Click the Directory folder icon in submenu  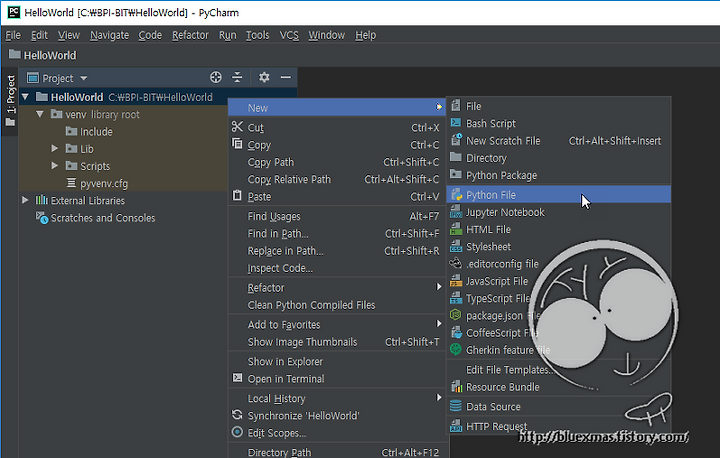(x=456, y=157)
